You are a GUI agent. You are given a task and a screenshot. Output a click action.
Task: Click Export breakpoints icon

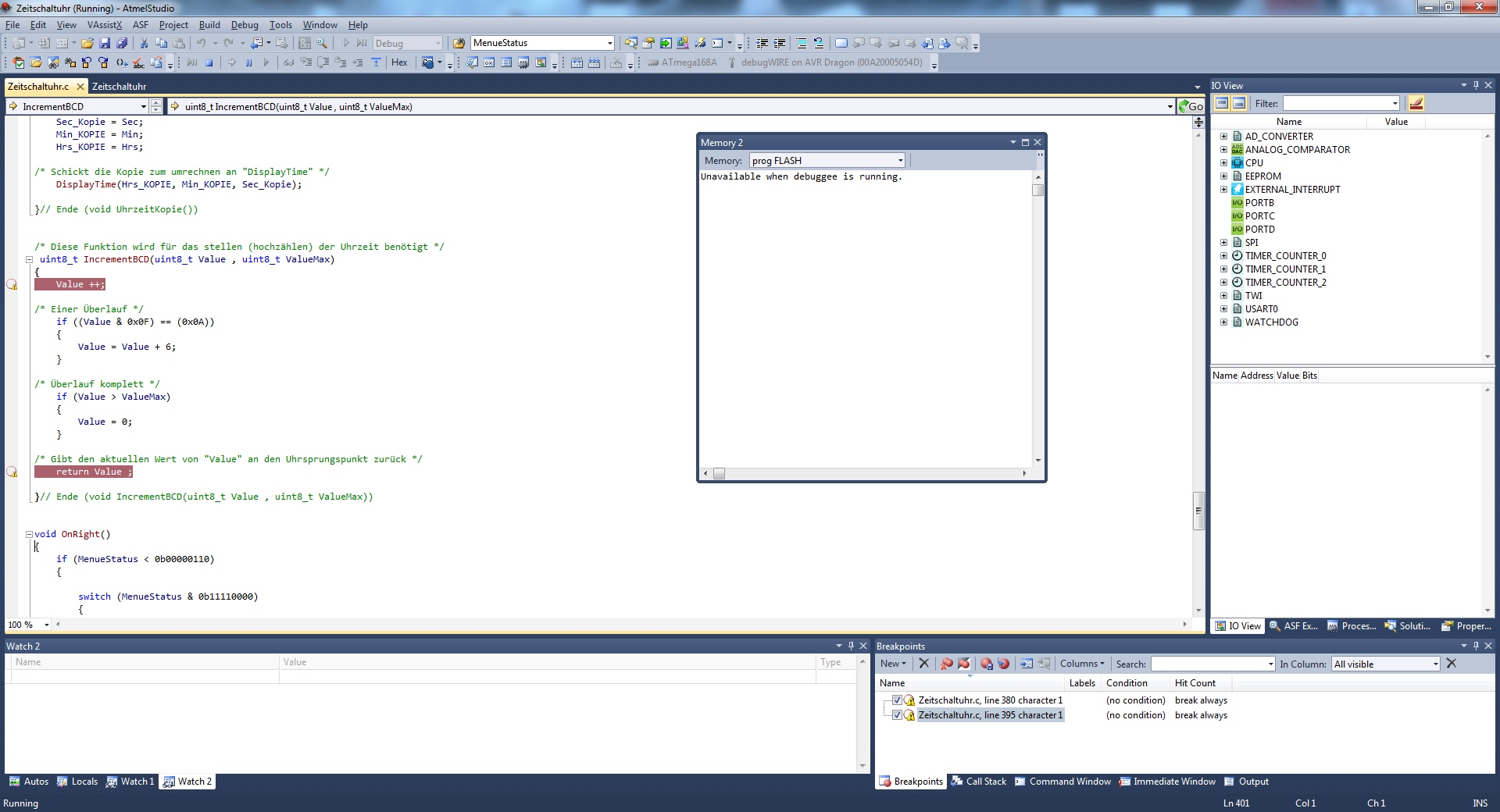[987, 664]
